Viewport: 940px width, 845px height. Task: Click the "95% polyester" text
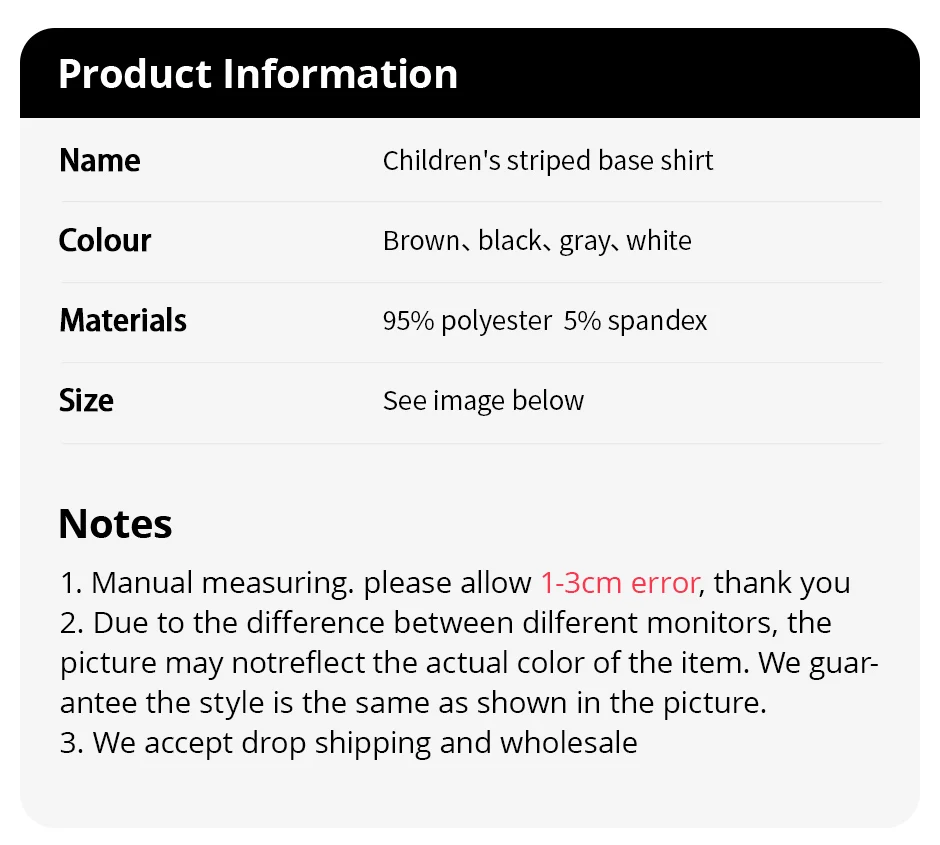[x=467, y=321]
